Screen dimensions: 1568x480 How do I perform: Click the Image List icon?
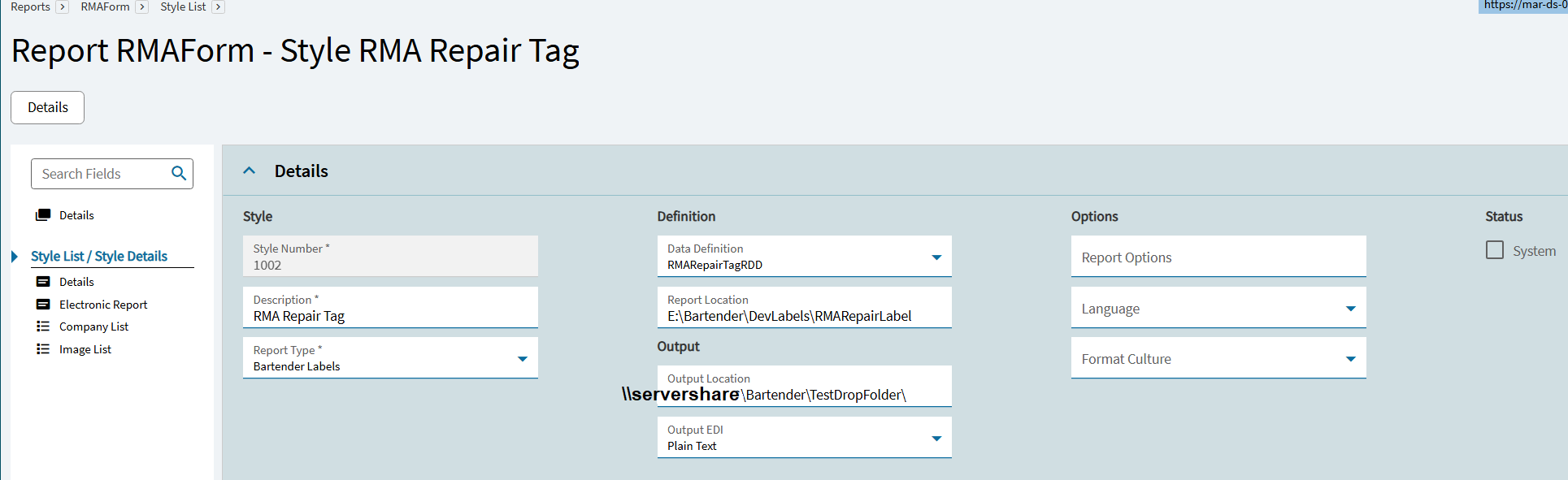coord(43,349)
